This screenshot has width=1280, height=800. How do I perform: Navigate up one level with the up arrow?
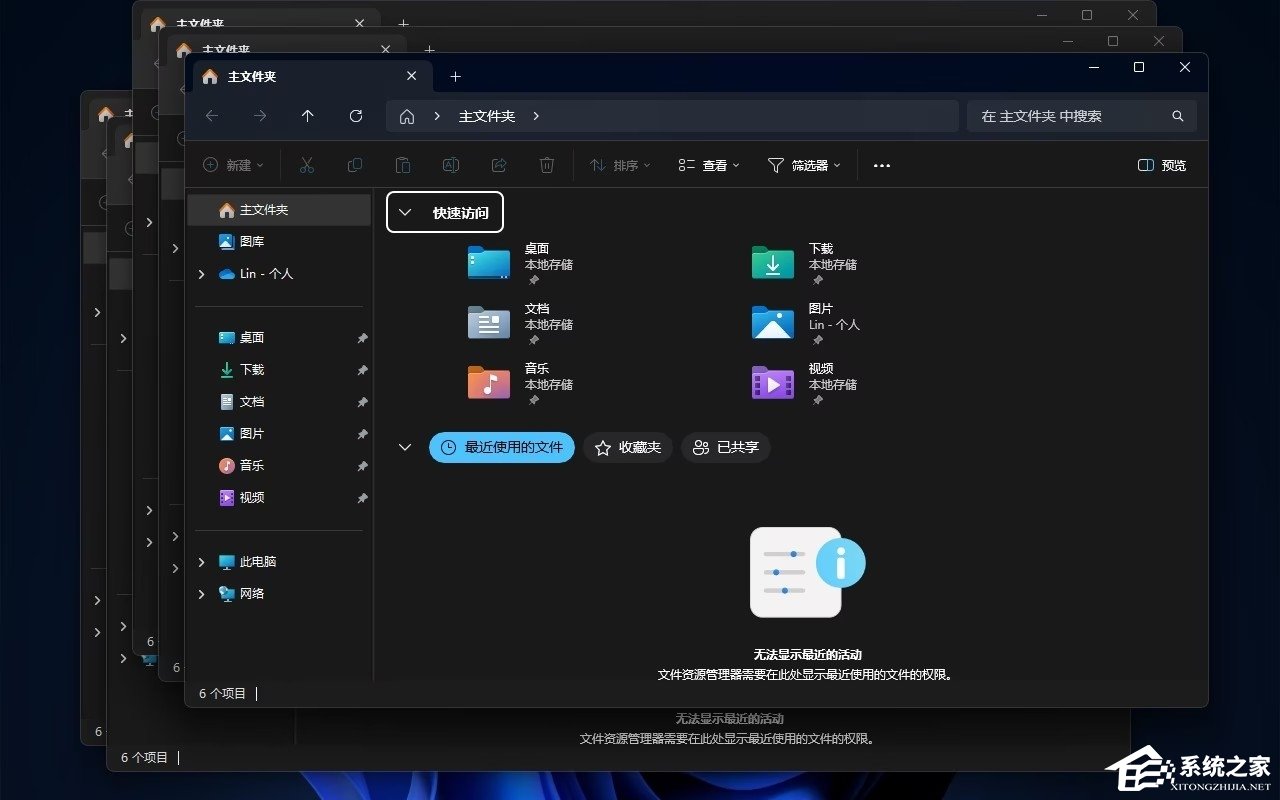[307, 116]
